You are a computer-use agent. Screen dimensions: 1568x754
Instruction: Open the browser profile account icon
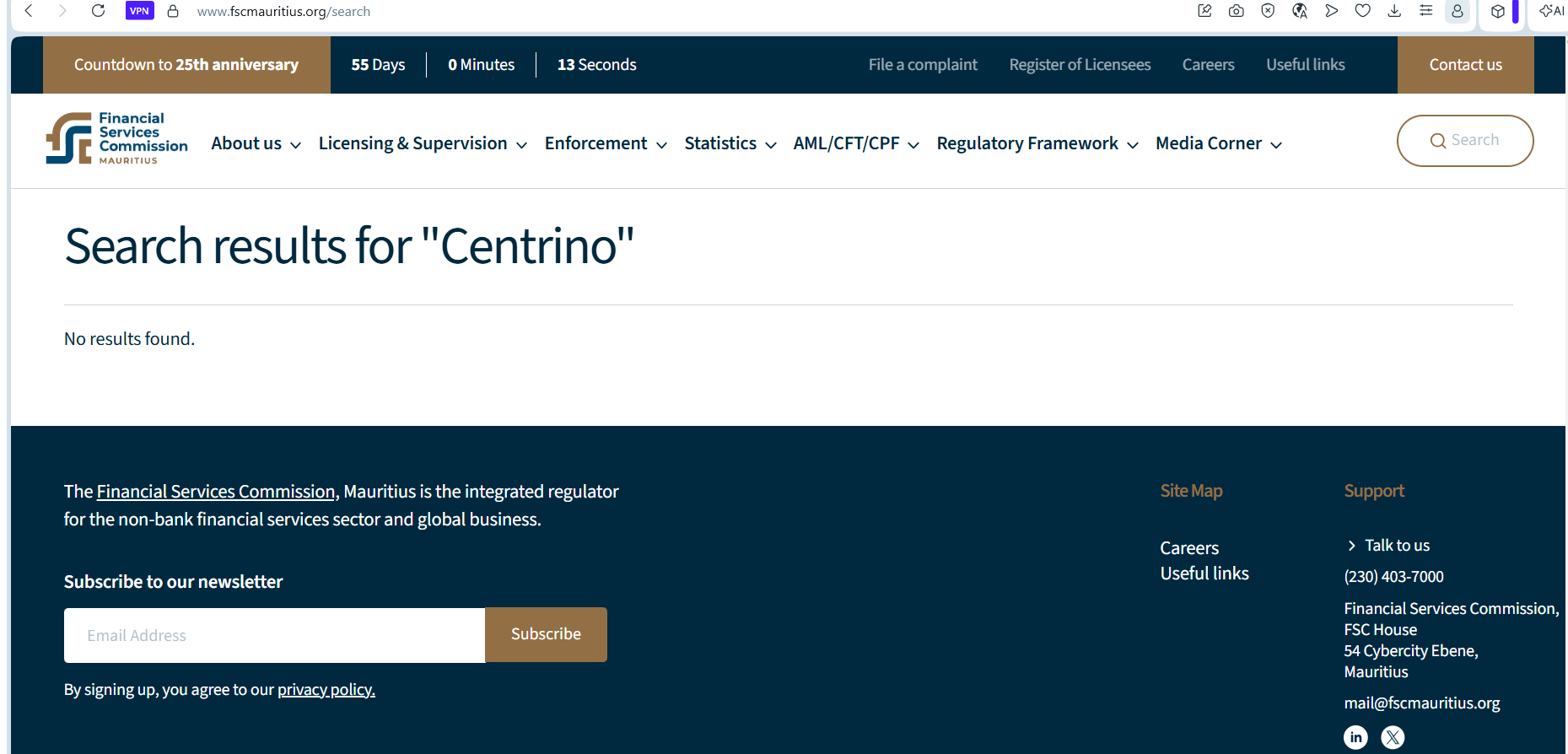pyautogui.click(x=1458, y=11)
